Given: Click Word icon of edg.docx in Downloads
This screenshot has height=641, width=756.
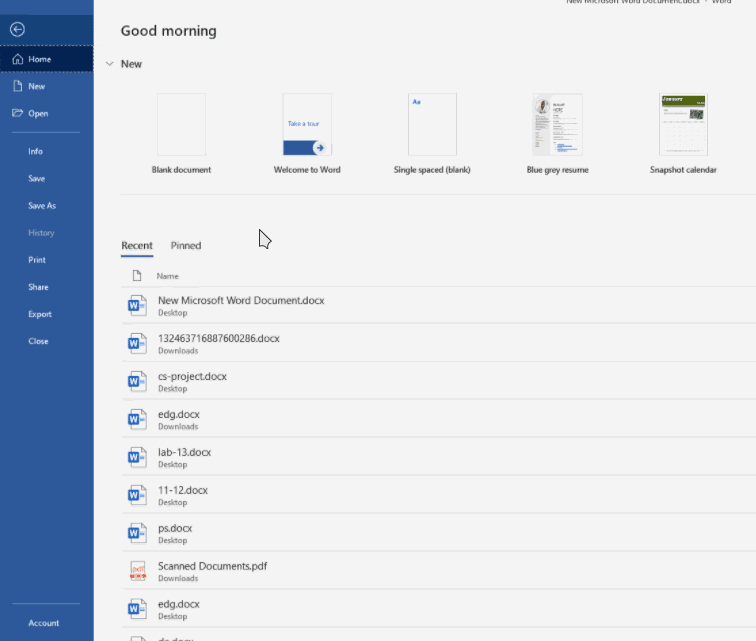Looking at the screenshot, I should coord(137,419).
